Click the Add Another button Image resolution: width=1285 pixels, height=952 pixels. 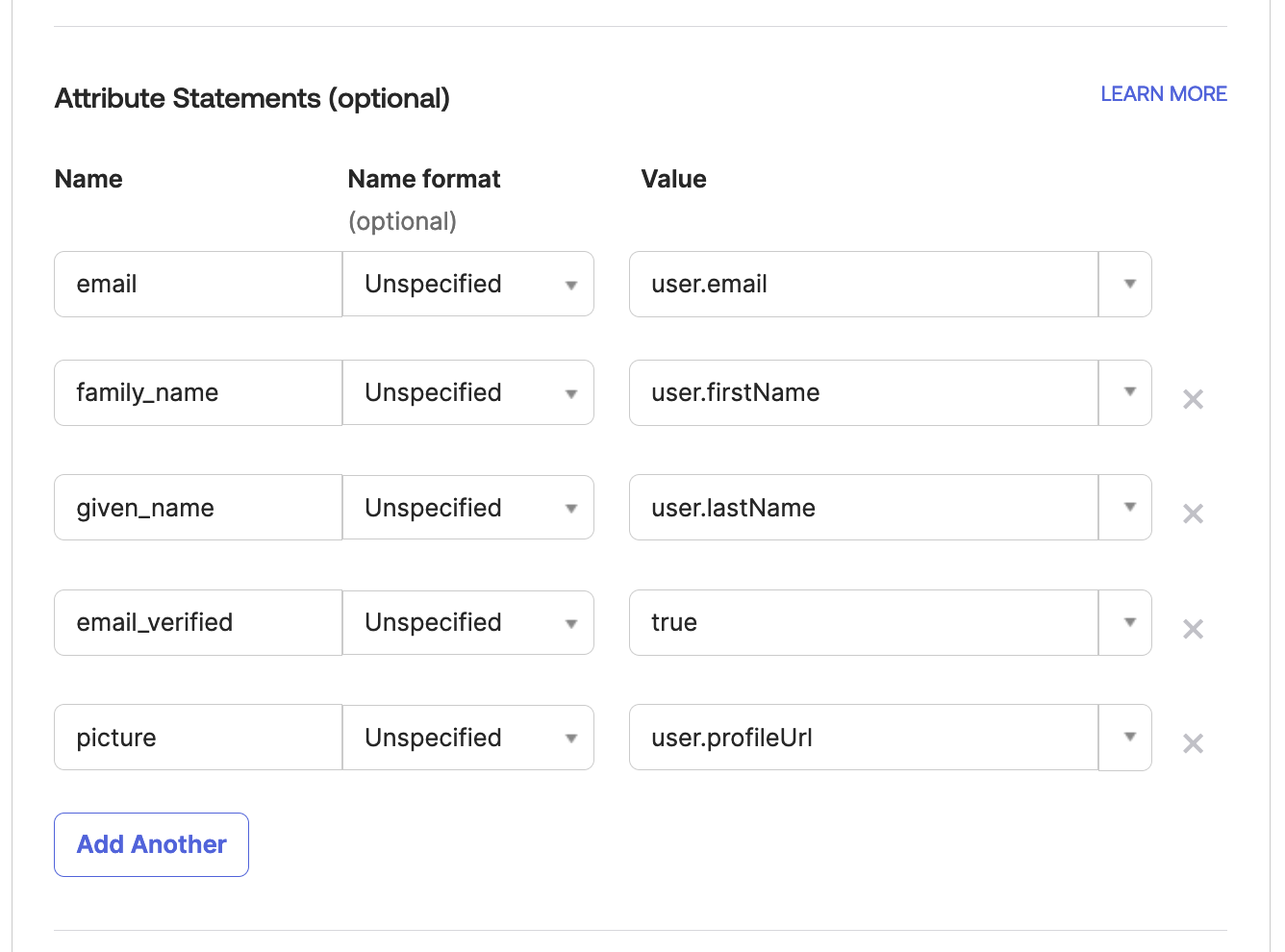151,844
